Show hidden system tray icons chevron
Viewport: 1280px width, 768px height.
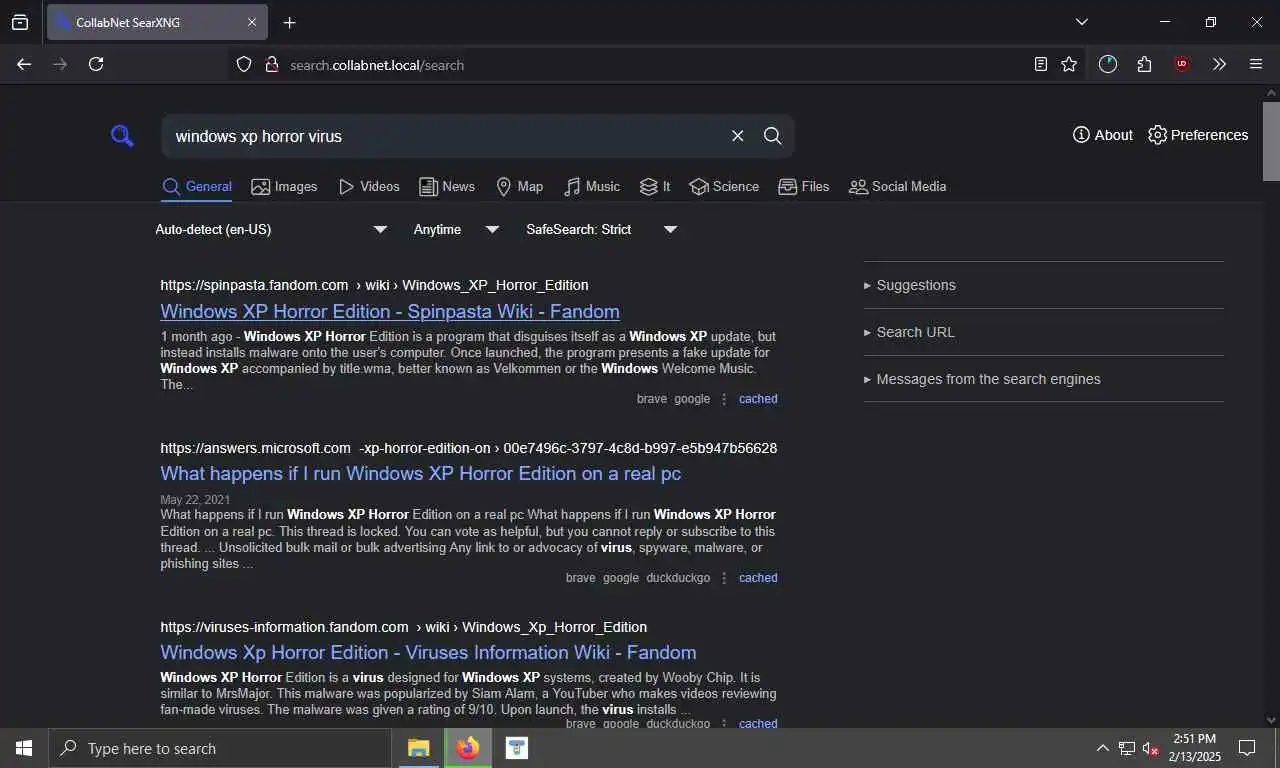pyautogui.click(x=1103, y=748)
